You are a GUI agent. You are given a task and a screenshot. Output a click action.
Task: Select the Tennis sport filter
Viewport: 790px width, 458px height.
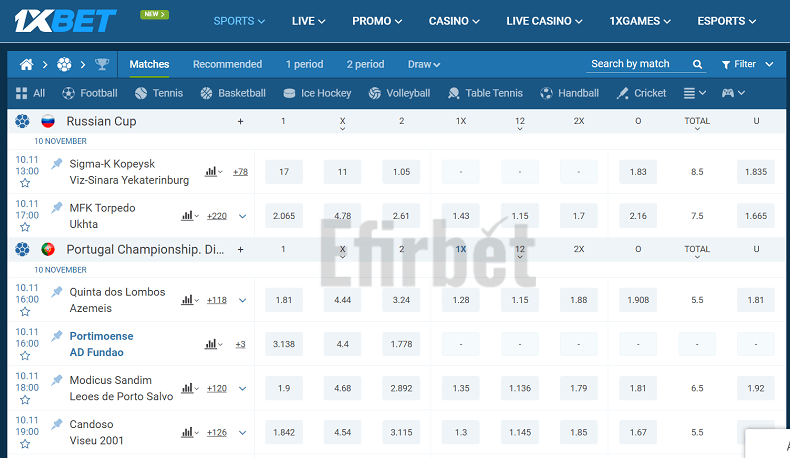coord(159,93)
